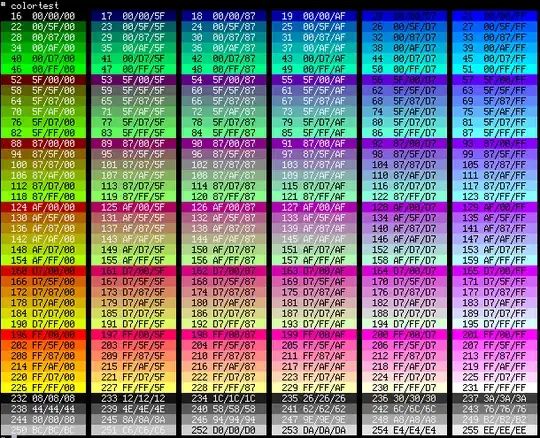Click color cell 52 5F/00/00
This screenshot has width=540, height=438.
(x=43, y=80)
